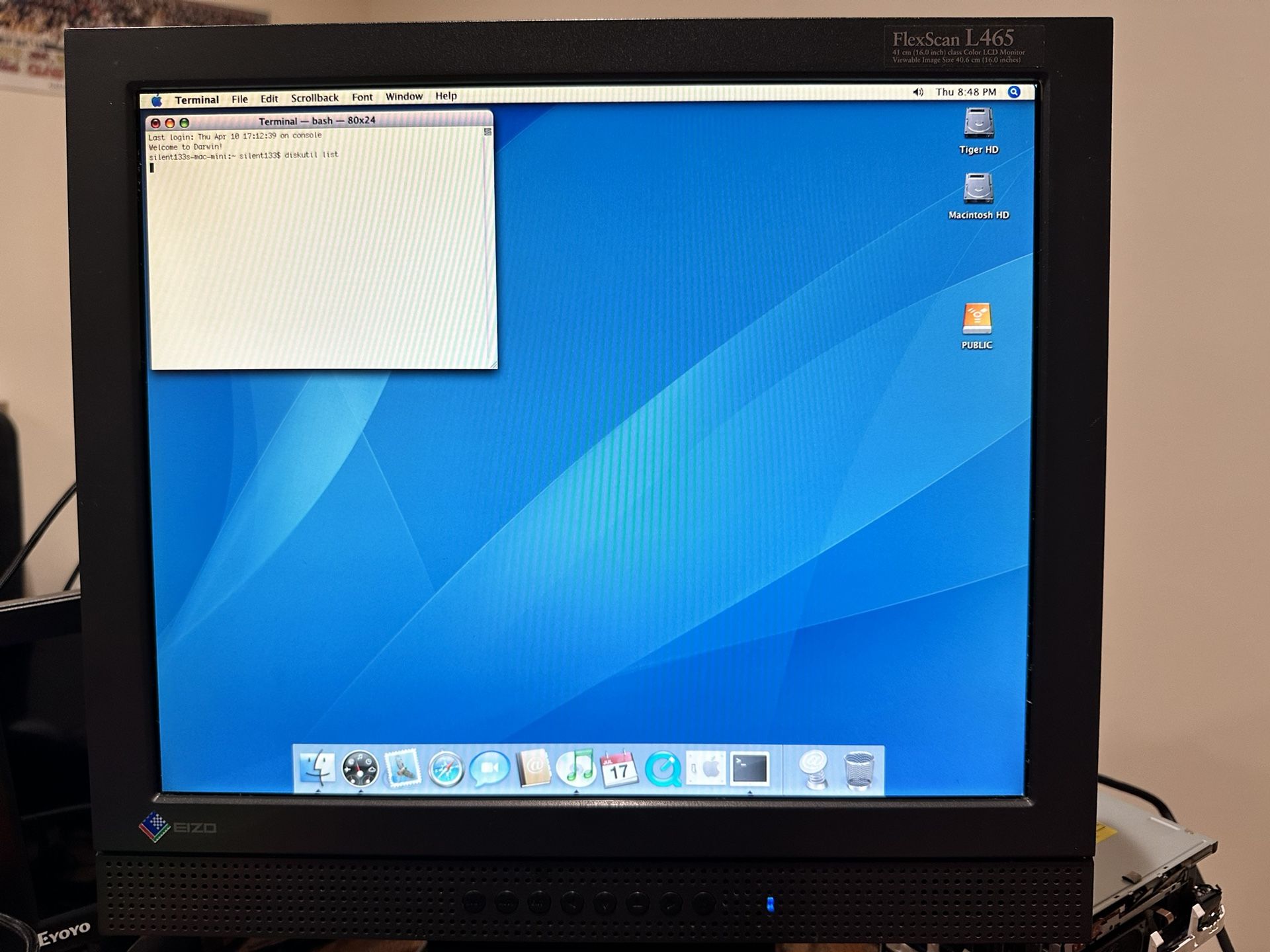Launch QuickTime Player from the Dock
The width and height of the screenshot is (1270, 952).
coord(663,769)
